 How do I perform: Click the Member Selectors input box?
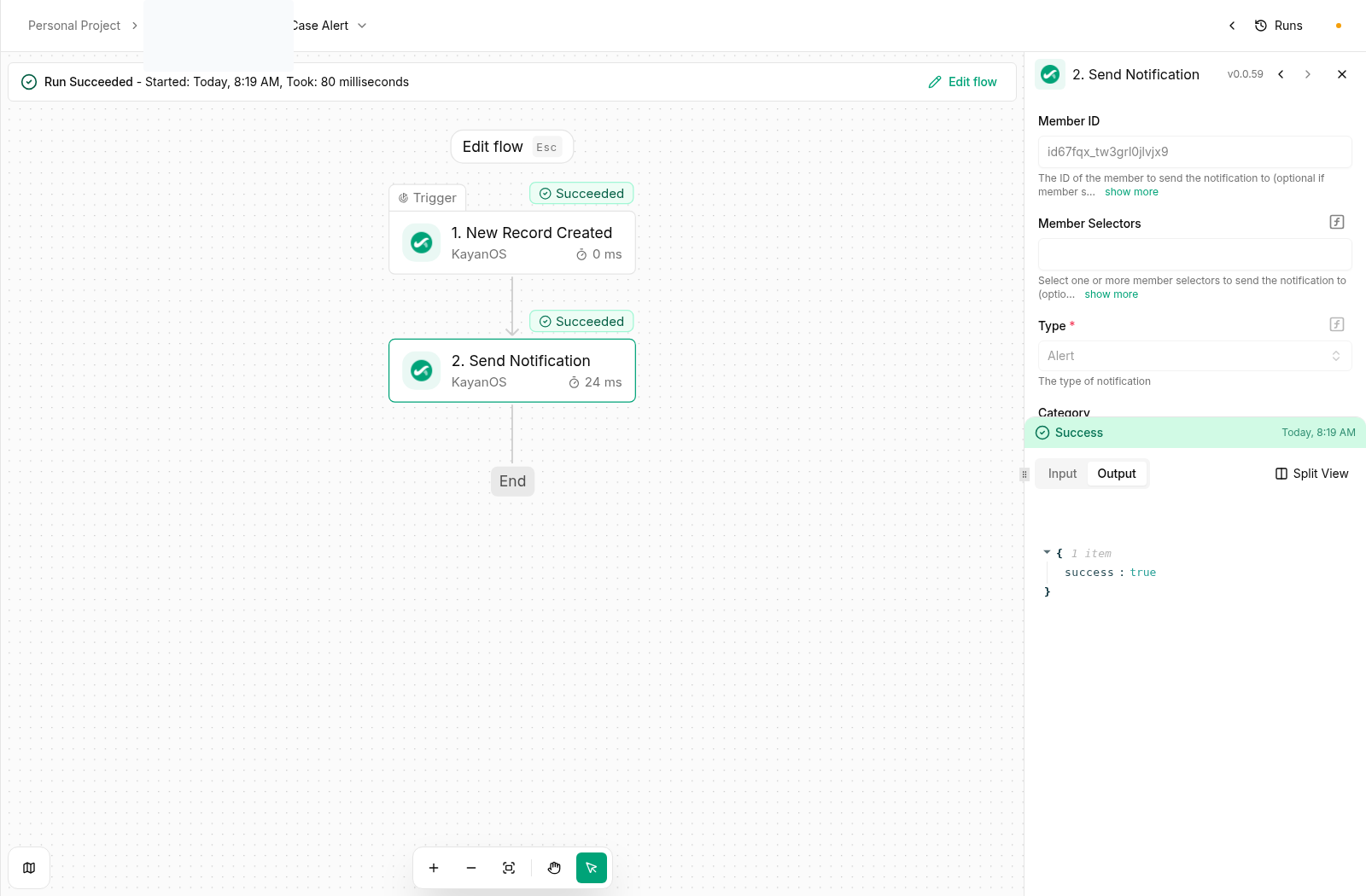[x=1194, y=254]
